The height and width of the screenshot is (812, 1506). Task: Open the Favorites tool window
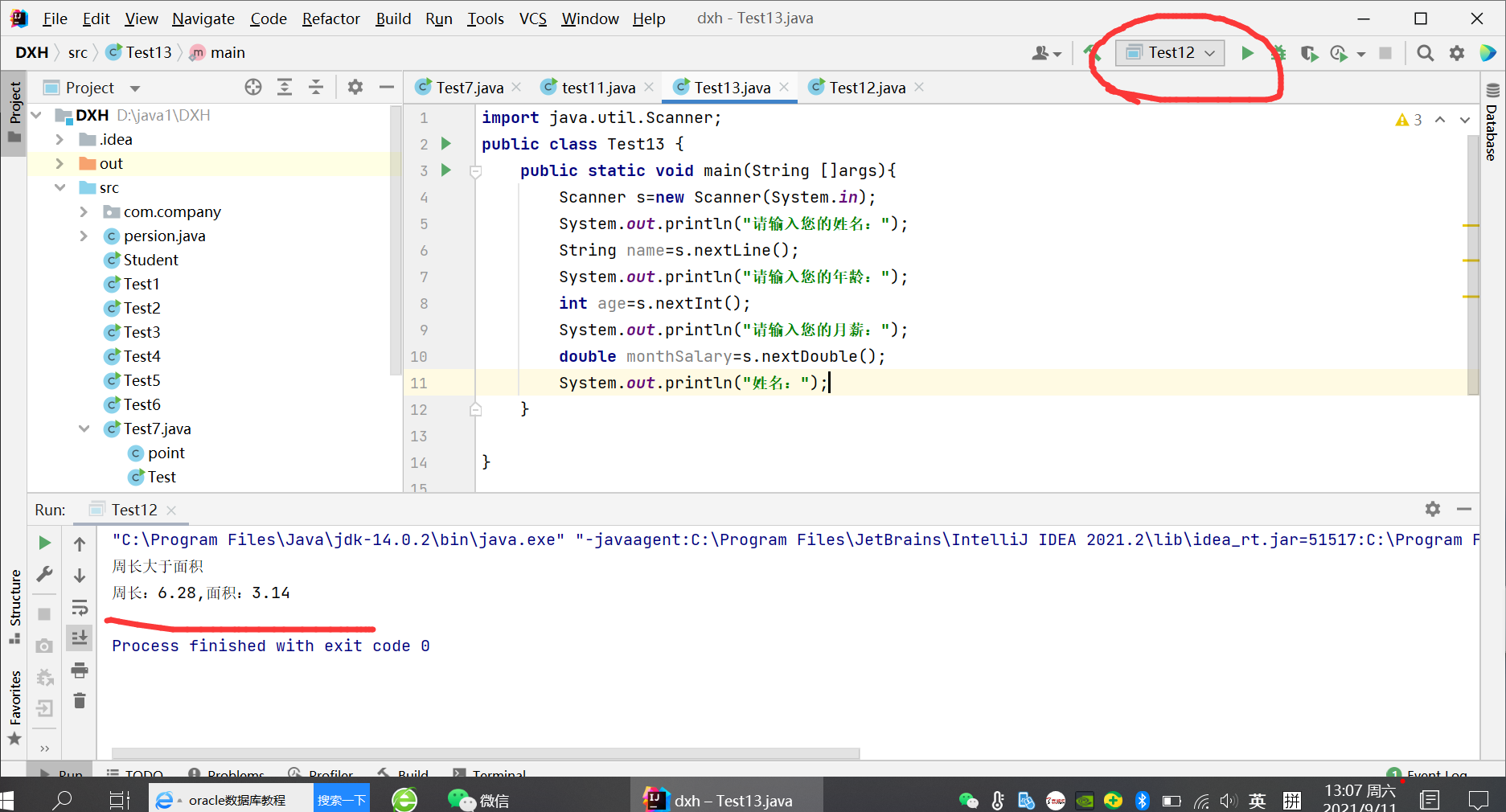(14, 707)
